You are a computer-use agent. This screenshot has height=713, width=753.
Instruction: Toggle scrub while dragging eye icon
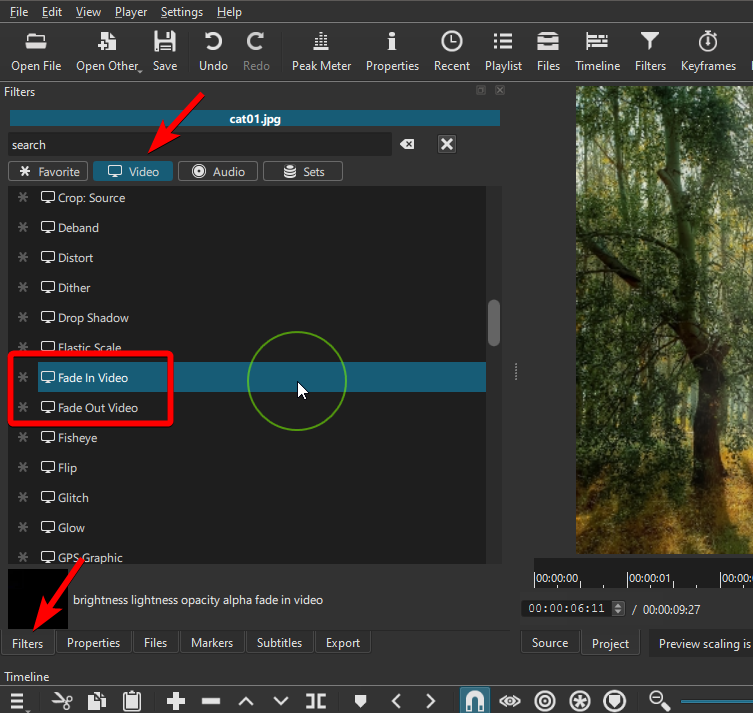tap(510, 700)
